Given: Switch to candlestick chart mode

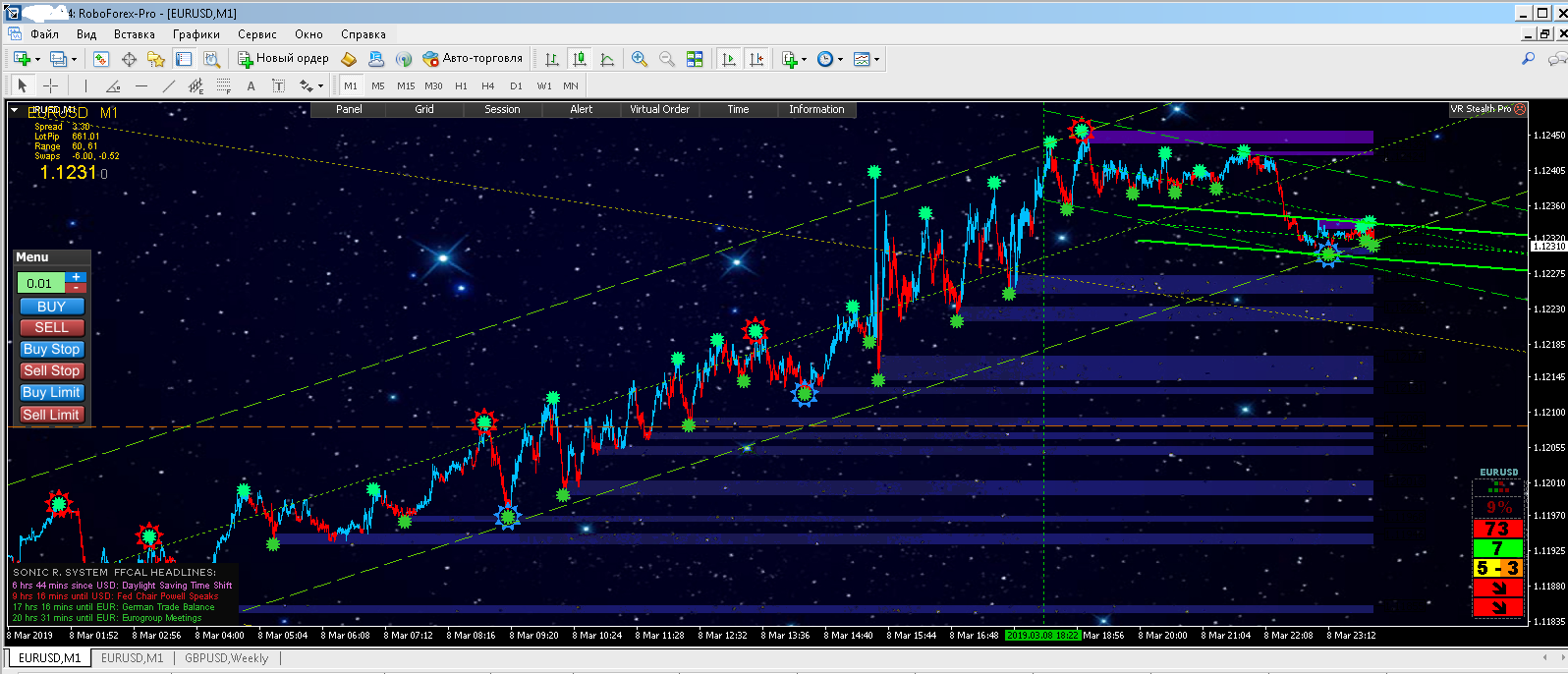Looking at the screenshot, I should point(580,59).
